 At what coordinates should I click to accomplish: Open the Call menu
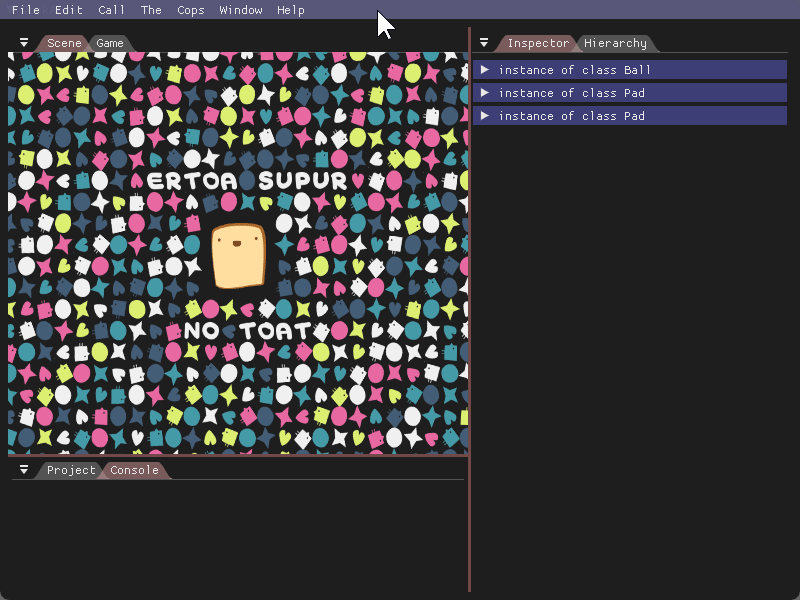(x=111, y=10)
